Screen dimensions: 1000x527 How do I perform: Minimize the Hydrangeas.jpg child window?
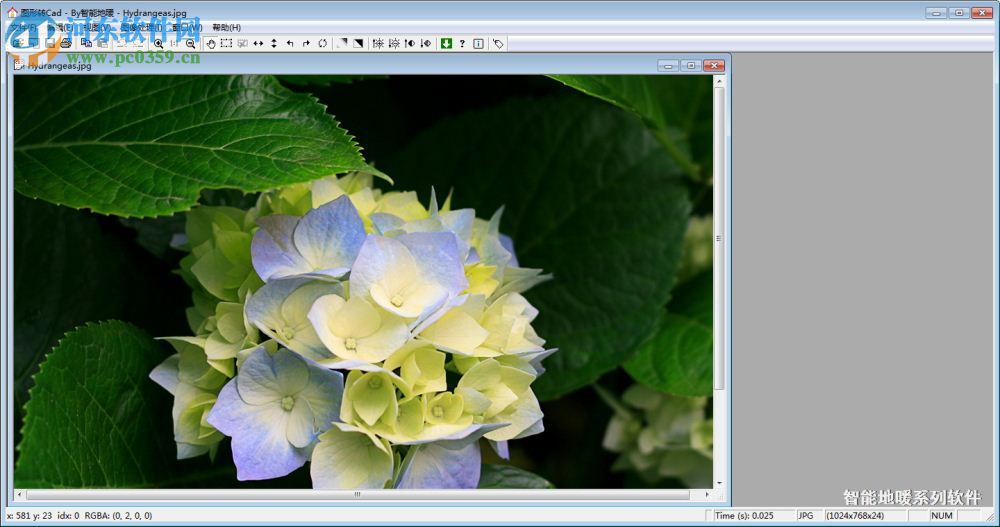pyautogui.click(x=668, y=65)
